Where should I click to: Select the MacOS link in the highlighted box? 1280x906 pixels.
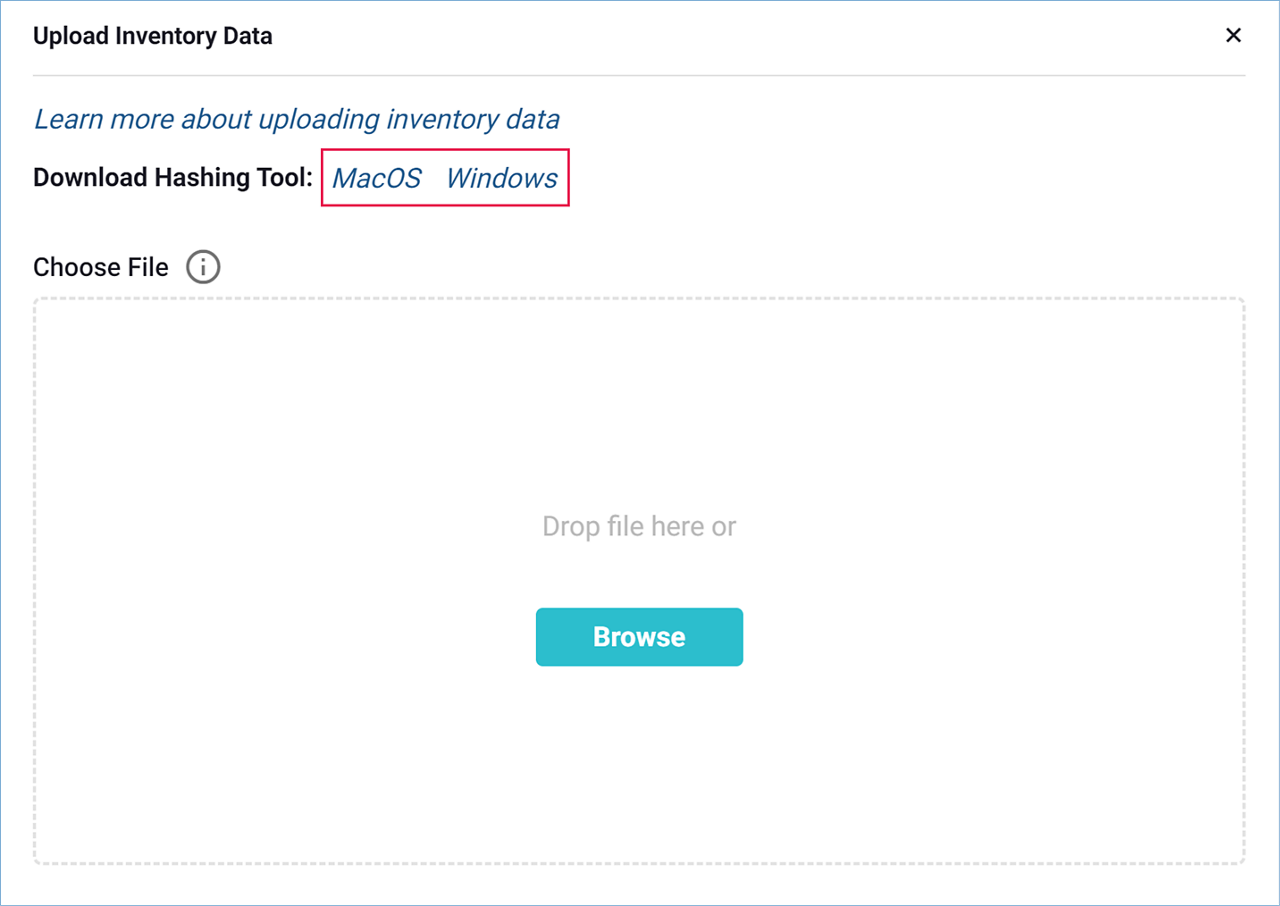point(376,178)
